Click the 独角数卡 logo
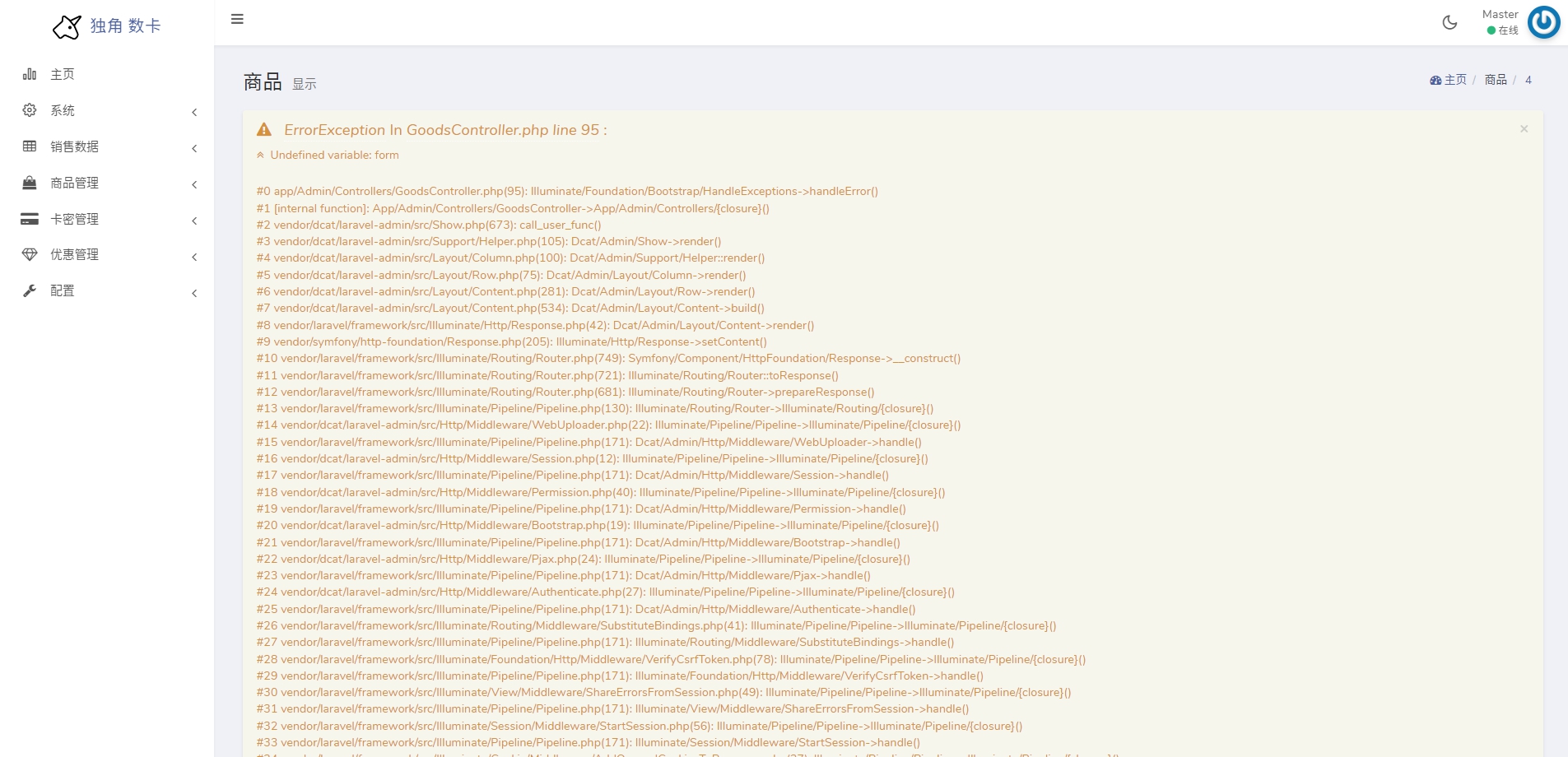Image resolution: width=1568 pixels, height=757 pixels. point(106,26)
